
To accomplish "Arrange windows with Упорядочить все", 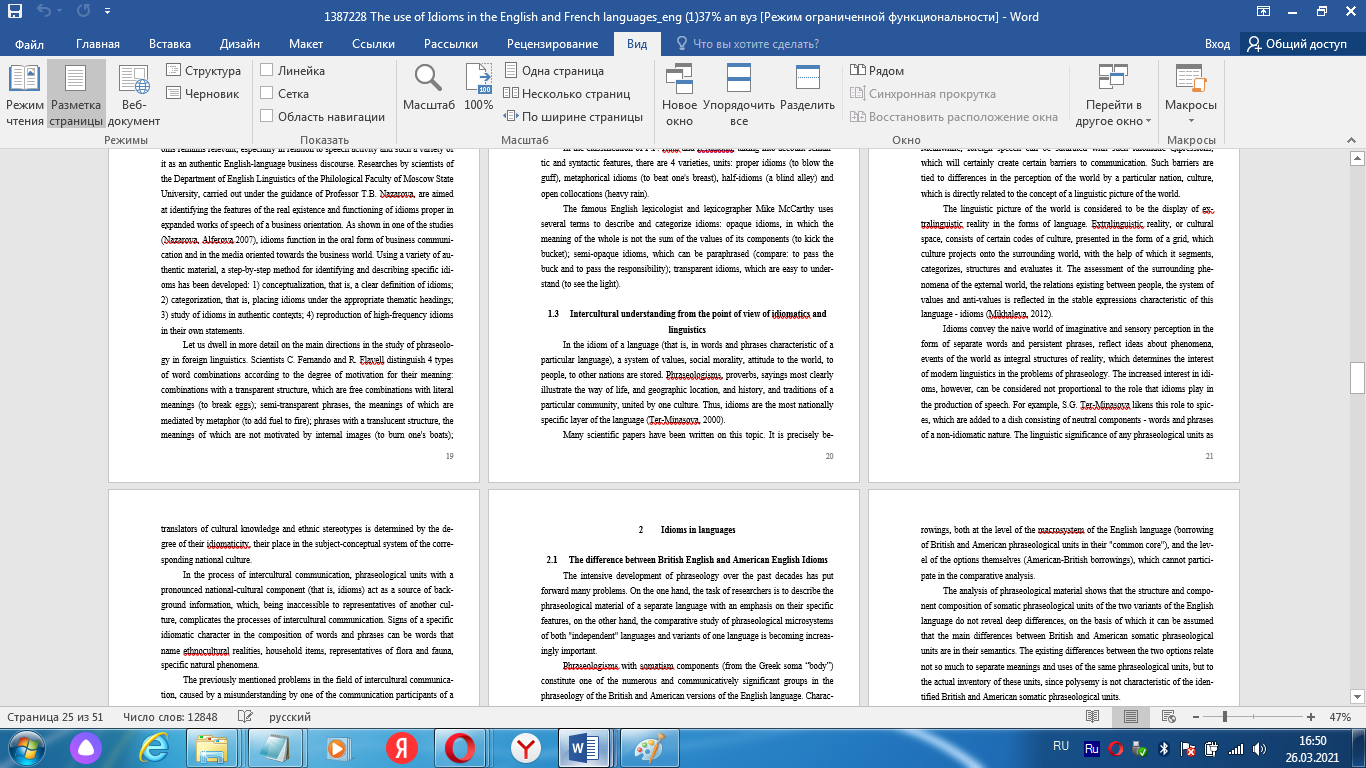I will [x=740, y=95].
